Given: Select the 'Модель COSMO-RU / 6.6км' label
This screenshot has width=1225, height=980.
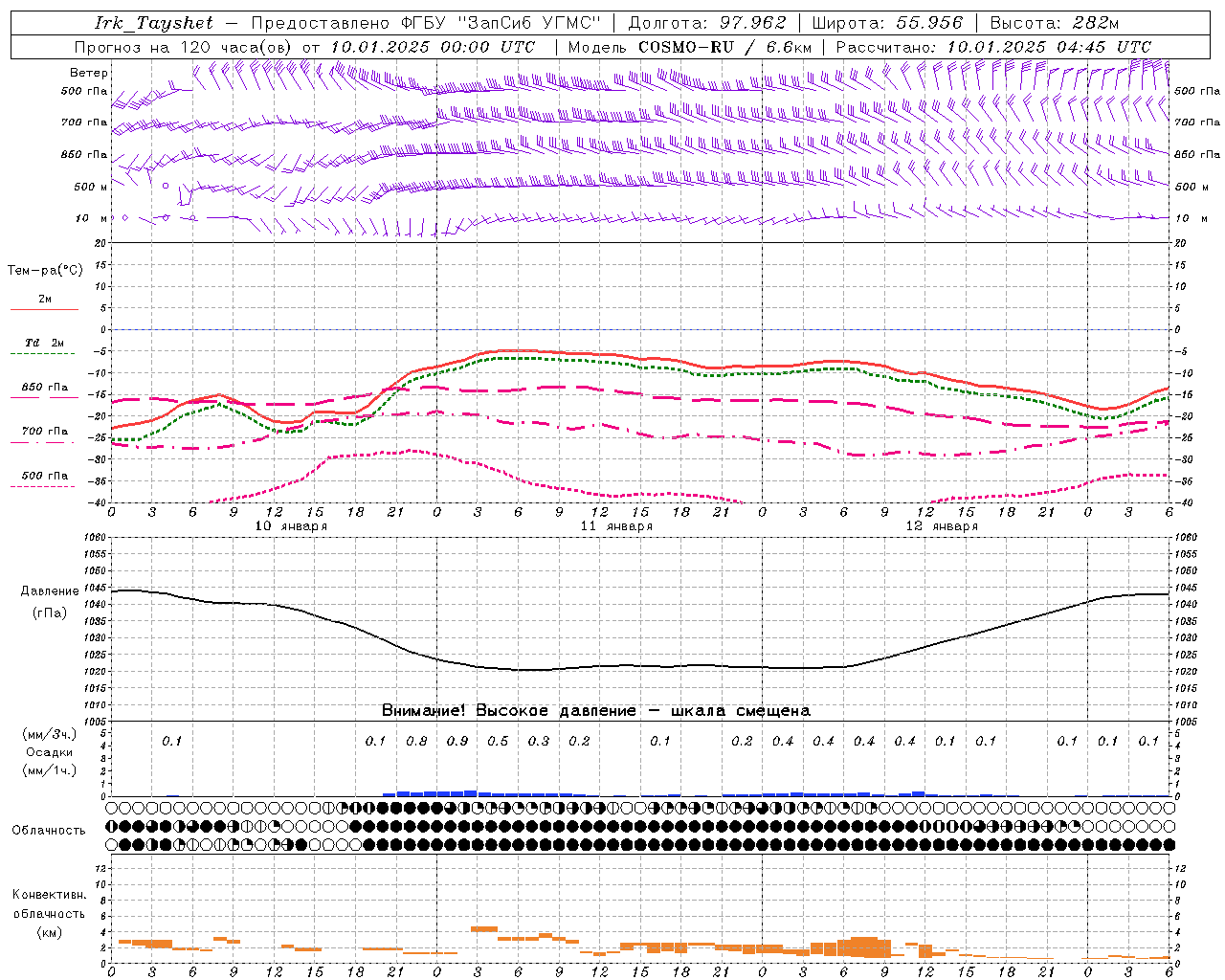Looking at the screenshot, I should [x=690, y=47].
